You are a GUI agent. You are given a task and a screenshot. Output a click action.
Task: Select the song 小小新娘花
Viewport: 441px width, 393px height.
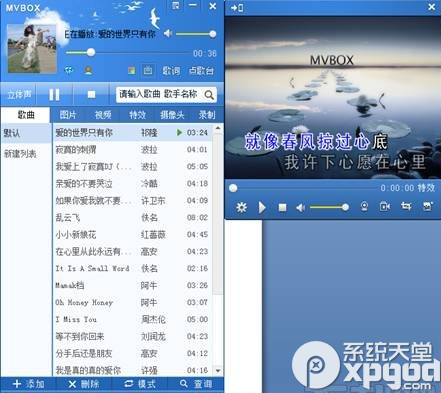pos(133,235)
